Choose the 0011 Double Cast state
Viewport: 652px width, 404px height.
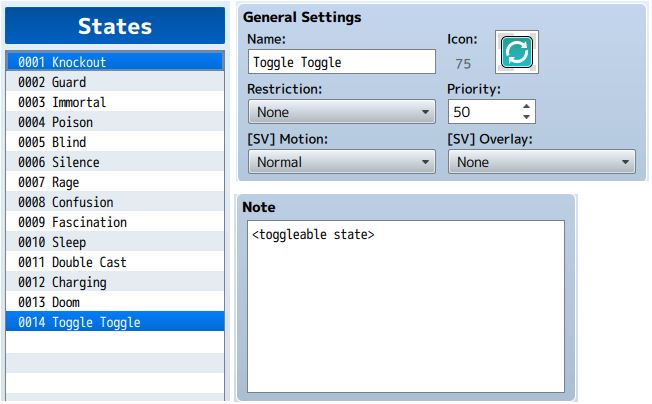(x=115, y=262)
